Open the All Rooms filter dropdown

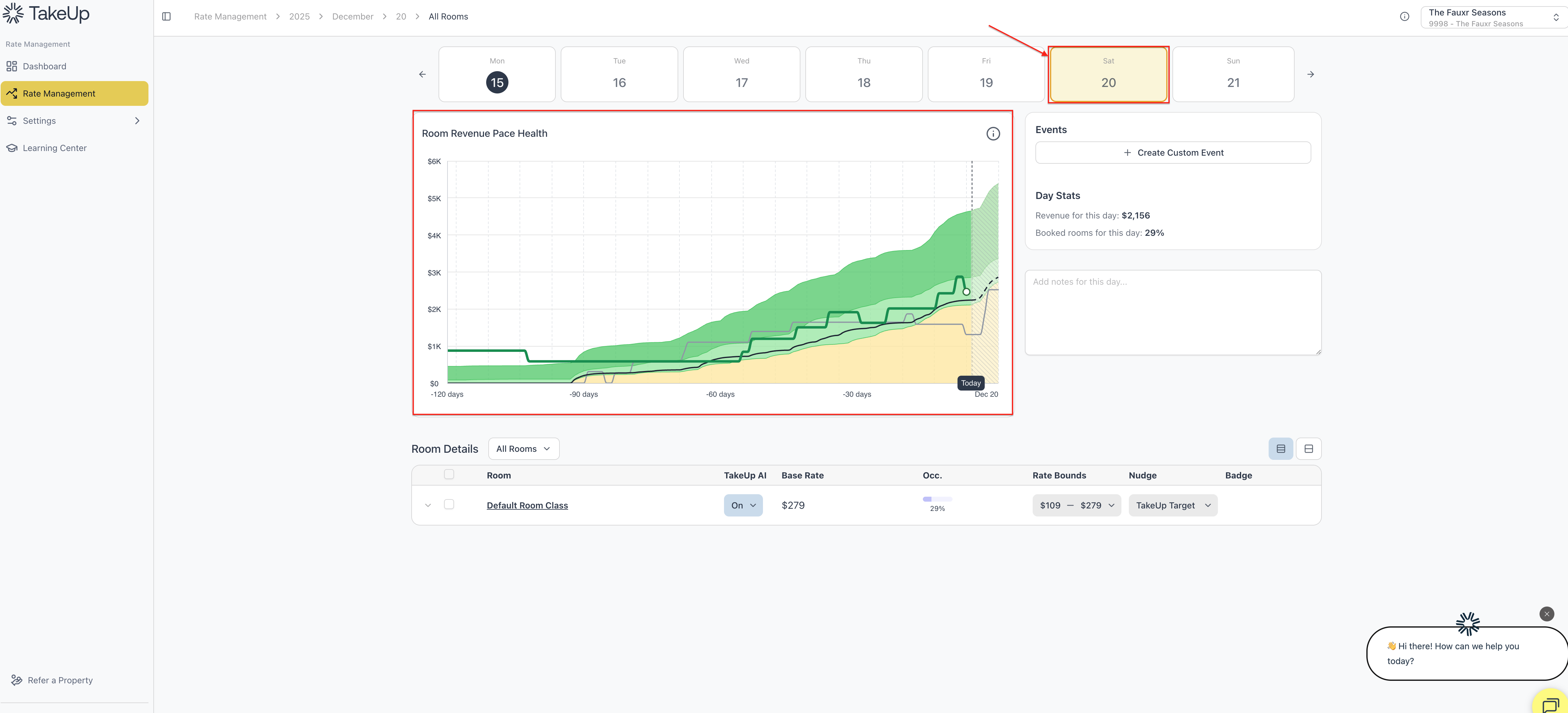(524, 449)
